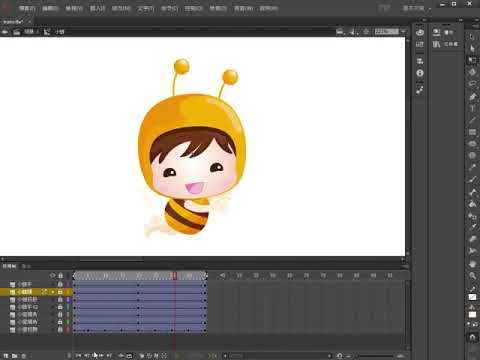The image size is (480, 360).
Task: Select the Brush tool
Action: coord(472,180)
